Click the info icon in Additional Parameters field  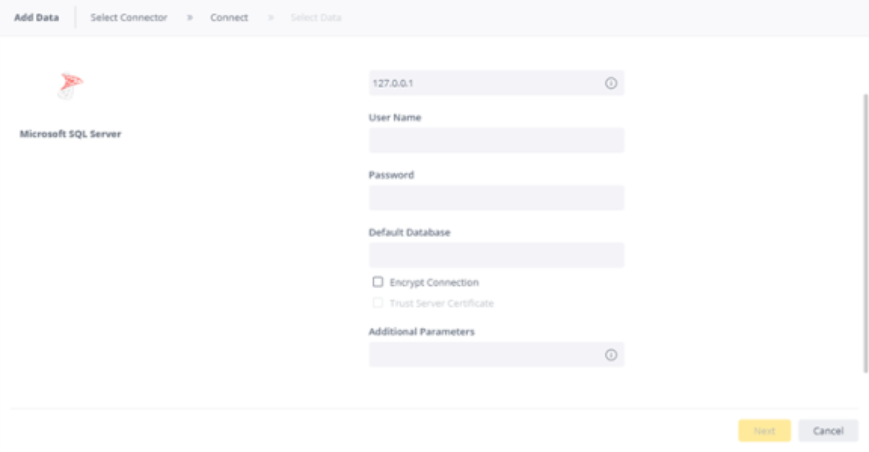(611, 355)
